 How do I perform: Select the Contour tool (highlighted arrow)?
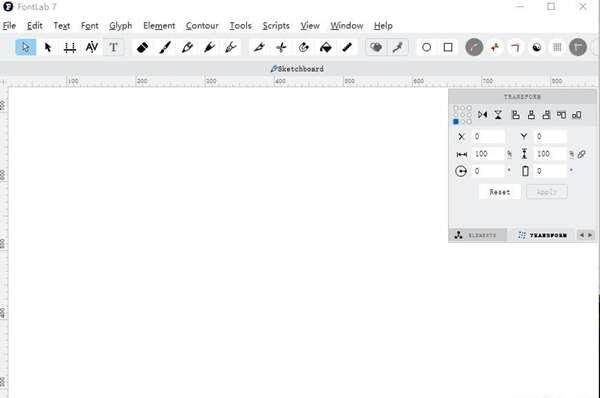26,47
